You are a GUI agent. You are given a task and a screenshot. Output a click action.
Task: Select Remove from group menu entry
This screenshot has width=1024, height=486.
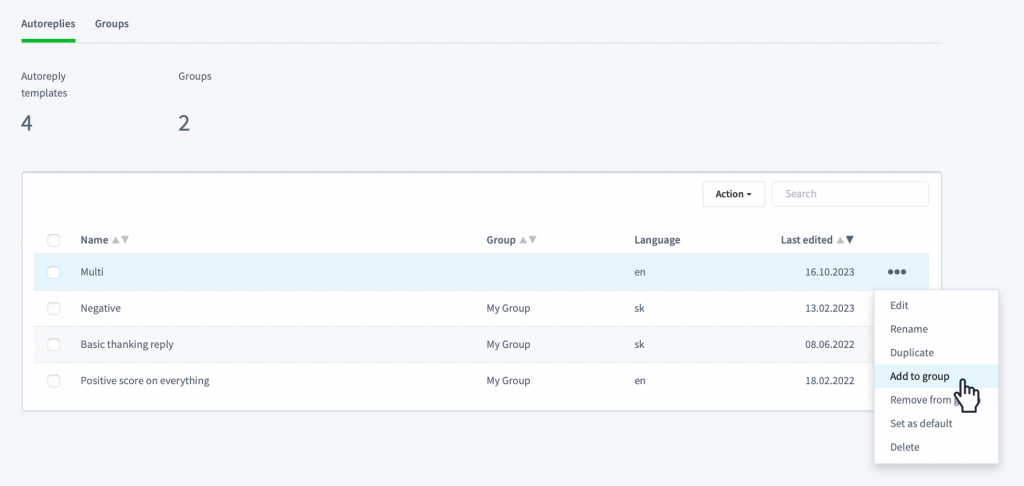click(936, 400)
